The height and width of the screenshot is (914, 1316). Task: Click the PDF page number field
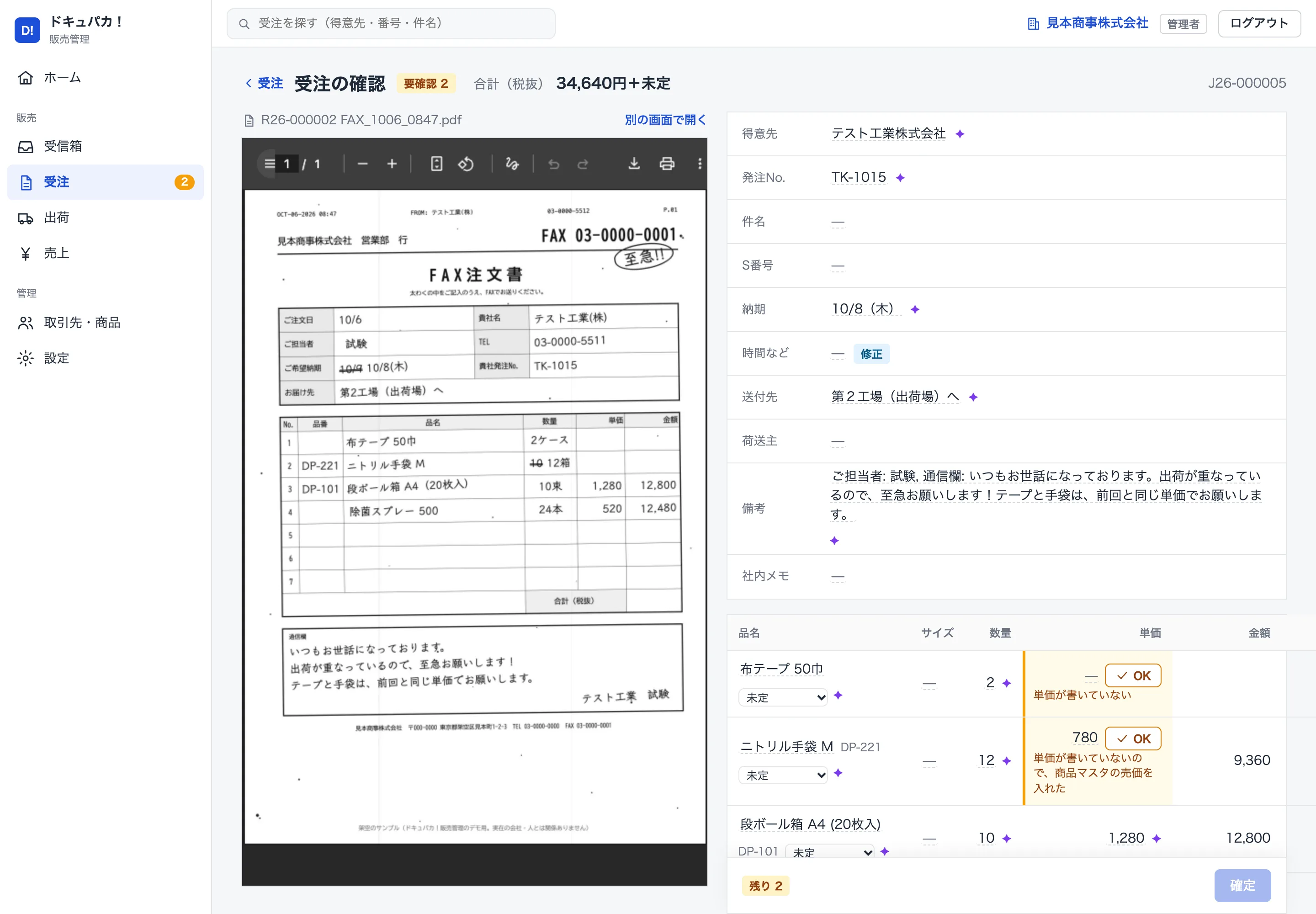[x=287, y=165]
